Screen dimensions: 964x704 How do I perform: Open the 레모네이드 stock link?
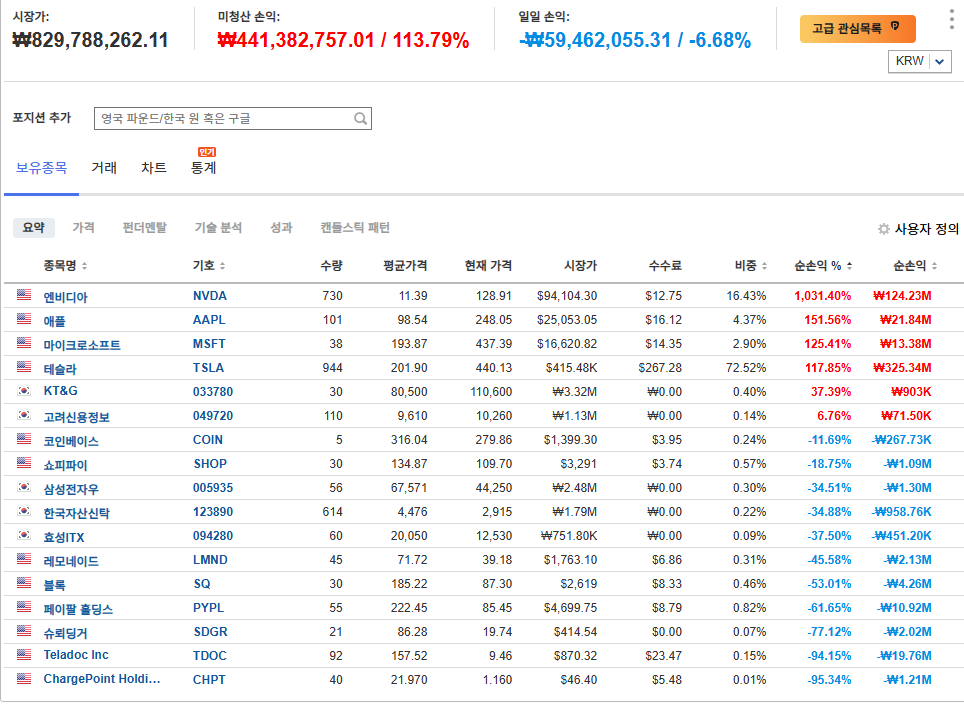coord(71,561)
